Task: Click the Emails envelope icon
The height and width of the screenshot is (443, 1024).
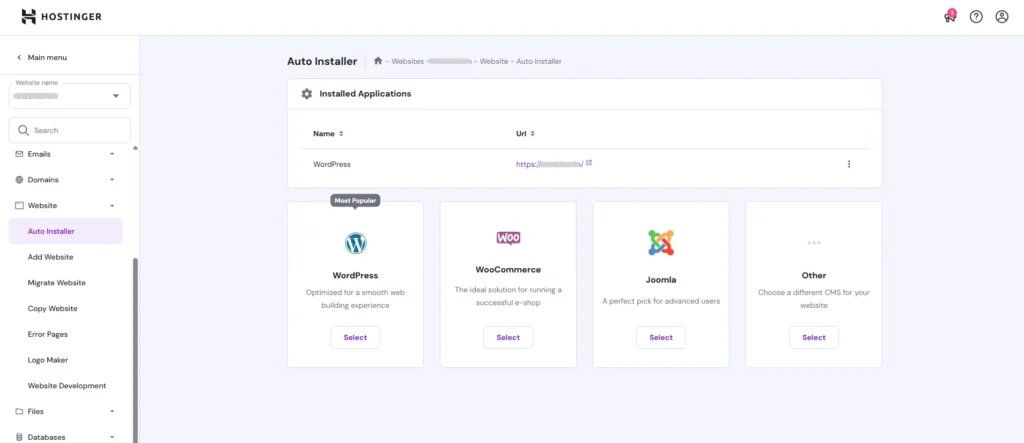Action: 19,154
